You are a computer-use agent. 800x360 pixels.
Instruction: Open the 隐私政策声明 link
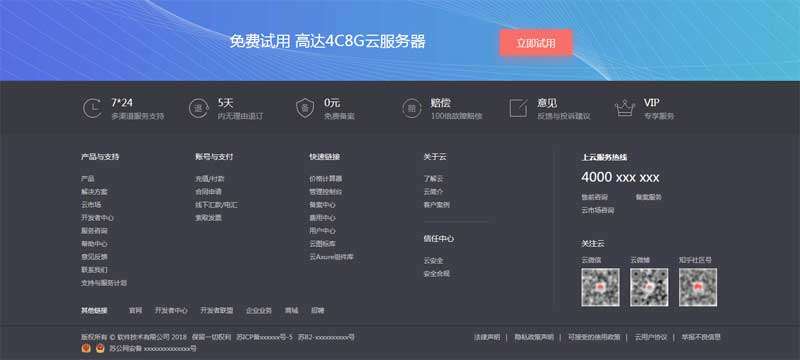(534, 337)
